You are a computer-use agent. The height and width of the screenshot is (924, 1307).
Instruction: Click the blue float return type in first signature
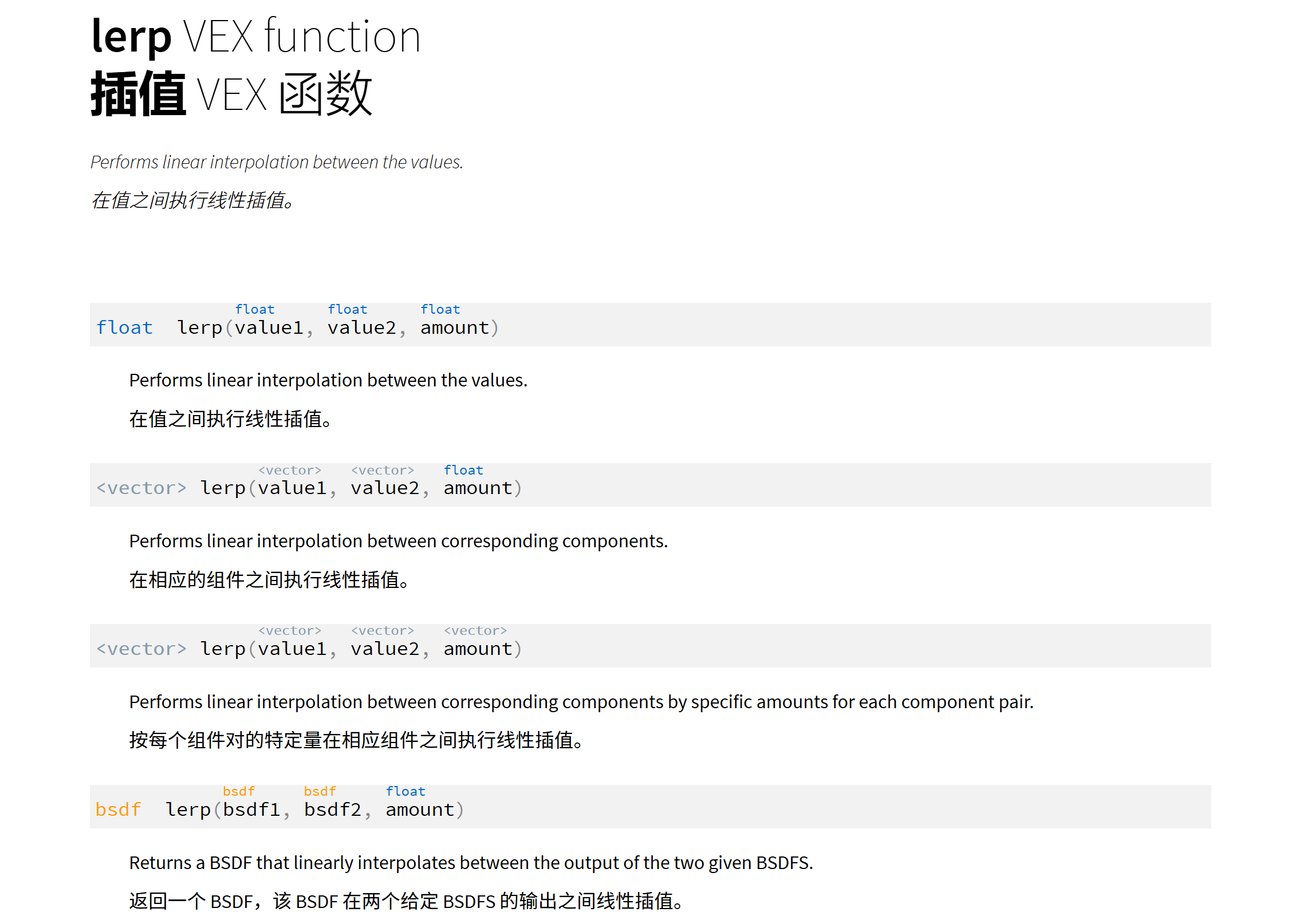coord(124,327)
